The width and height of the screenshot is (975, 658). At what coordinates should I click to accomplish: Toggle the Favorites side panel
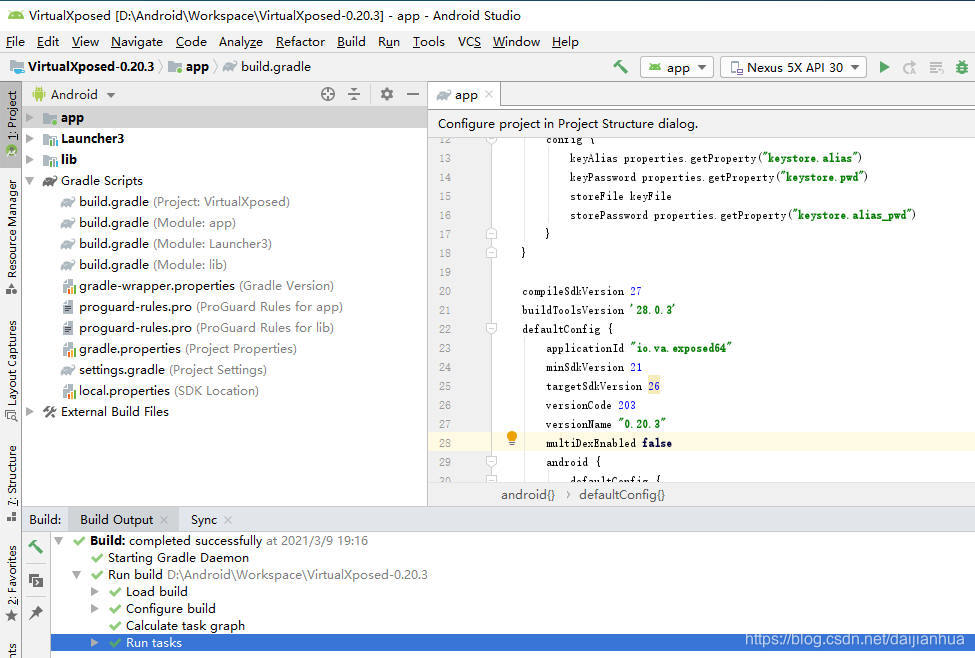[x=11, y=583]
